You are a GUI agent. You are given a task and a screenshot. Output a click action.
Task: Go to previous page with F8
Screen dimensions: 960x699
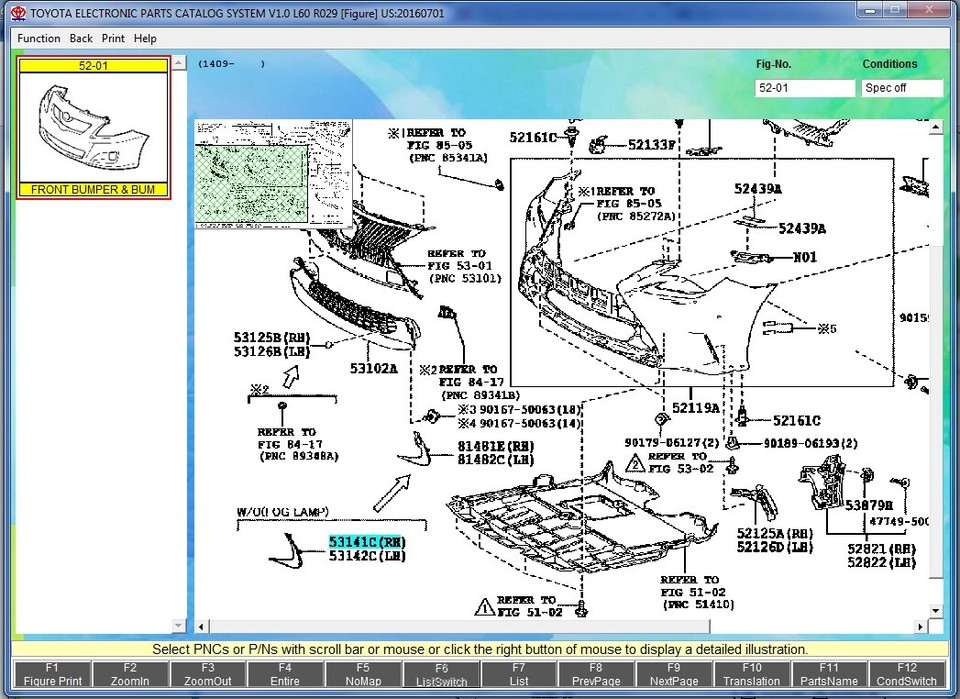click(x=596, y=674)
